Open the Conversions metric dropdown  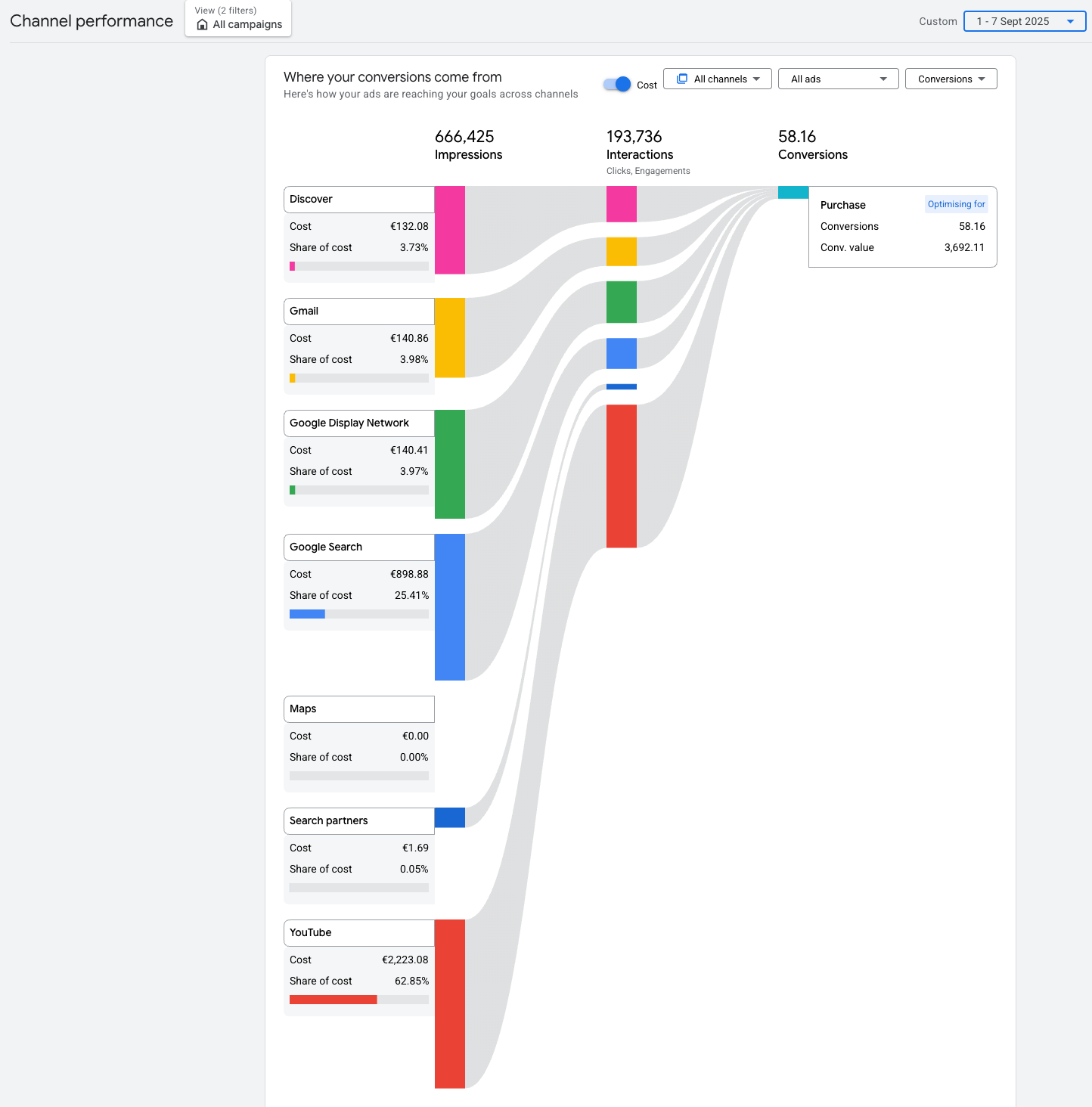[951, 79]
